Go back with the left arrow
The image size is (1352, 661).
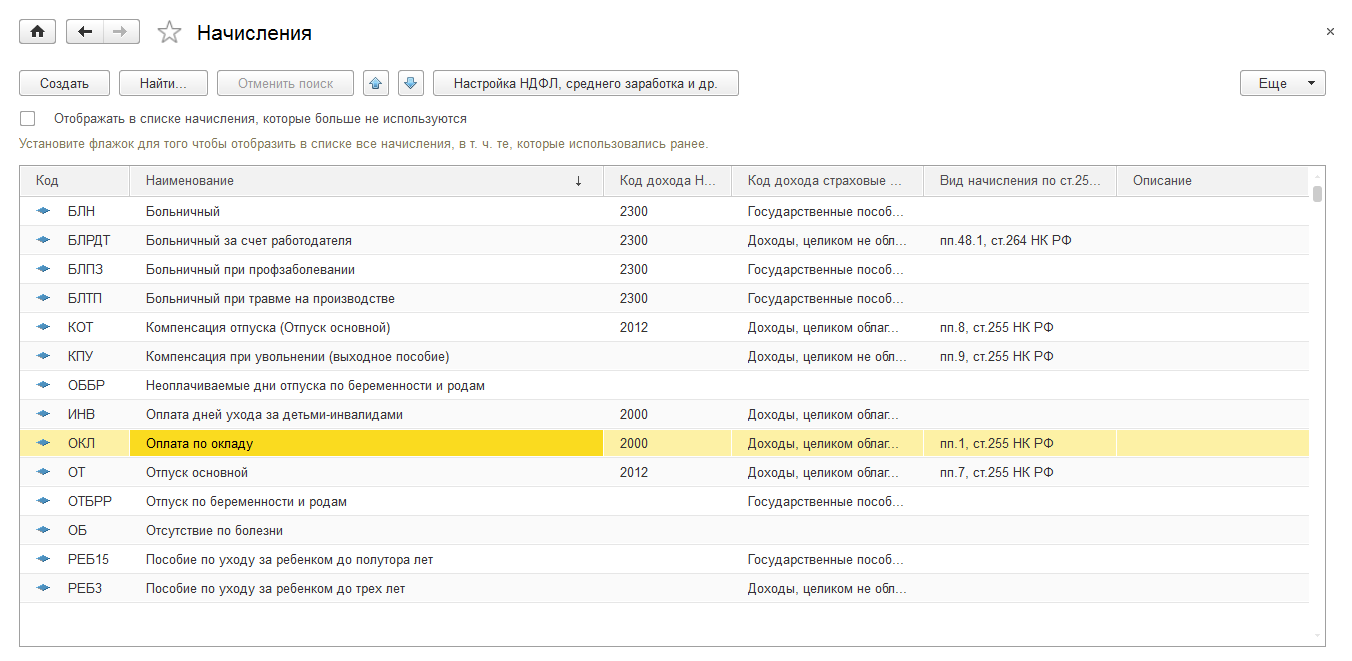point(84,32)
